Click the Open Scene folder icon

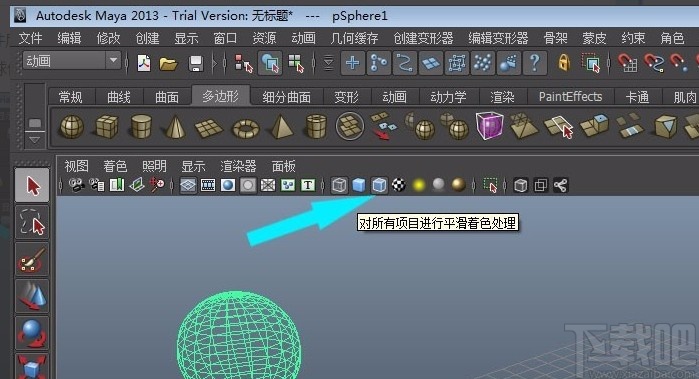point(169,63)
